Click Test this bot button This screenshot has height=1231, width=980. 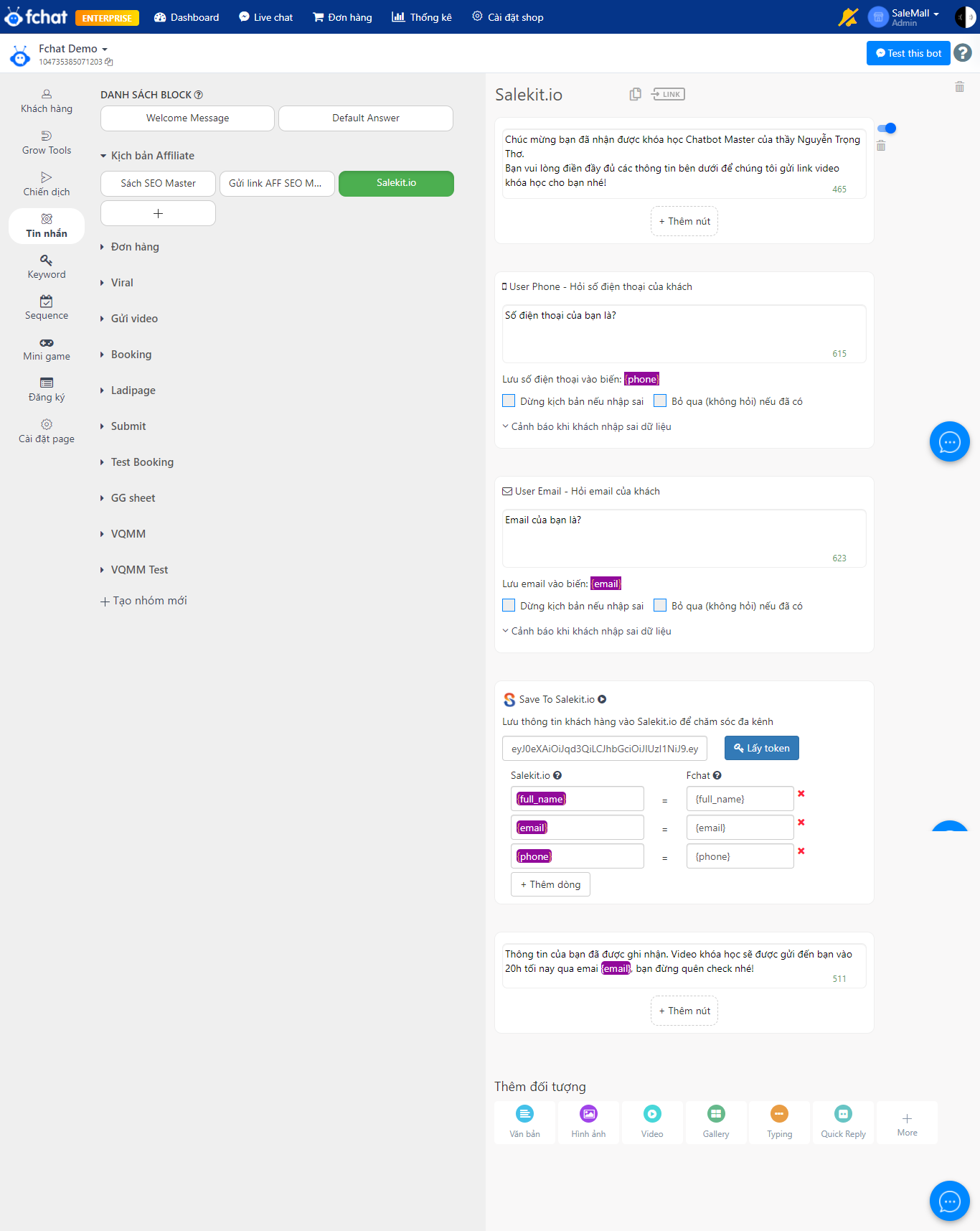pos(908,53)
